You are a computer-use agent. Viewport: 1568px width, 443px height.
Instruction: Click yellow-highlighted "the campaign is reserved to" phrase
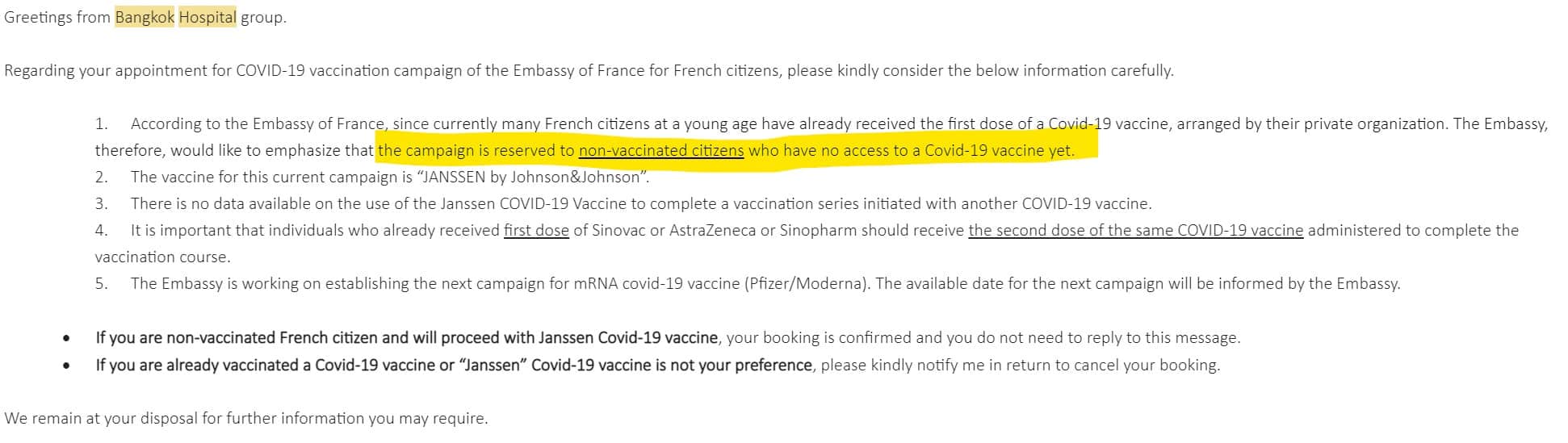click(x=476, y=150)
